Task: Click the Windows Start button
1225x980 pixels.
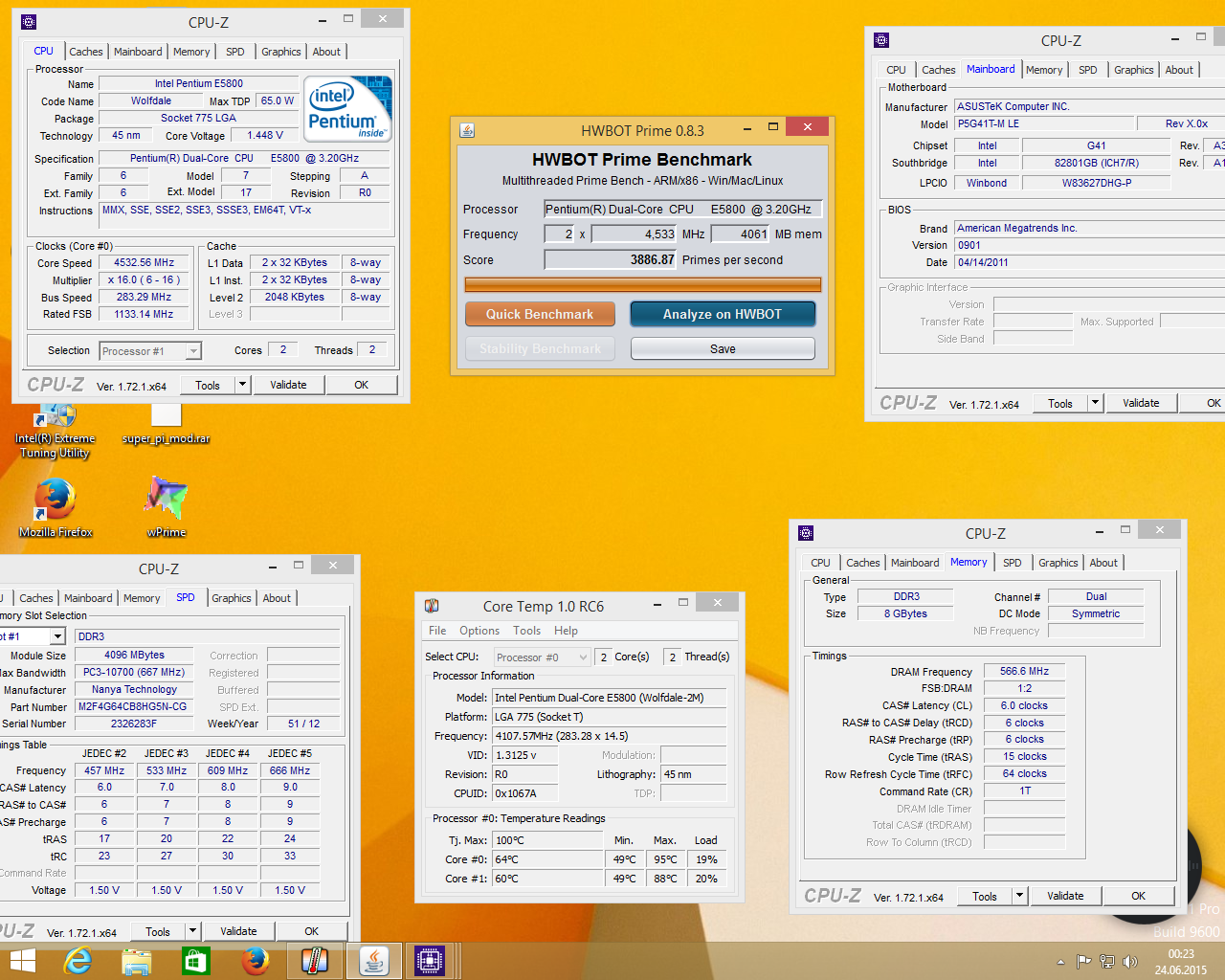Action: (21, 961)
